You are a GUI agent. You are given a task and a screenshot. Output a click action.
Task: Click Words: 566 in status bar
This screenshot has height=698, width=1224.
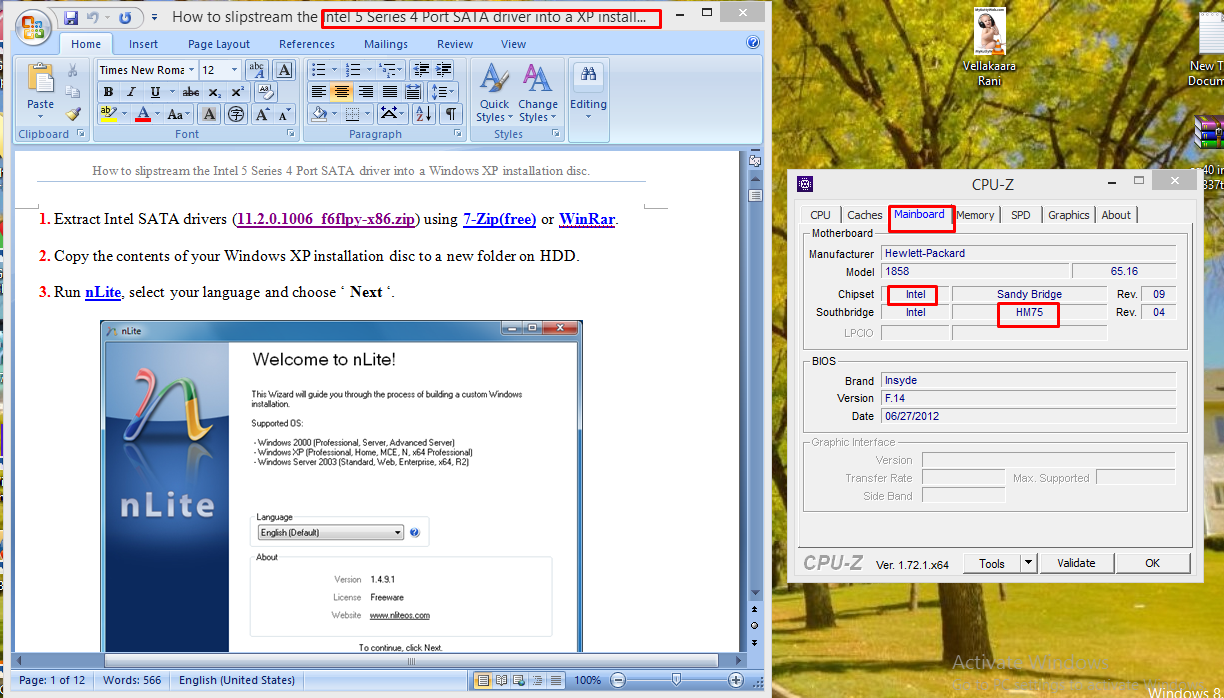coord(132,680)
